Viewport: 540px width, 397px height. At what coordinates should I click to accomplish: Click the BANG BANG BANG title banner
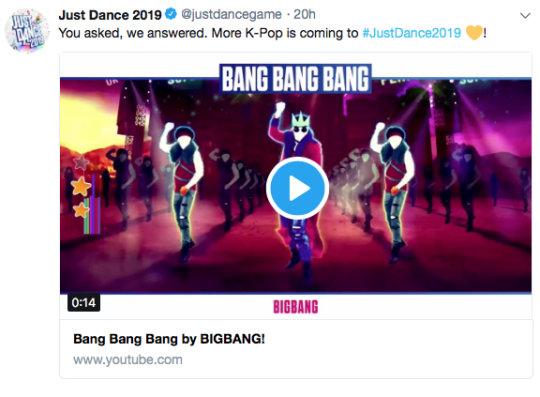pos(295,79)
